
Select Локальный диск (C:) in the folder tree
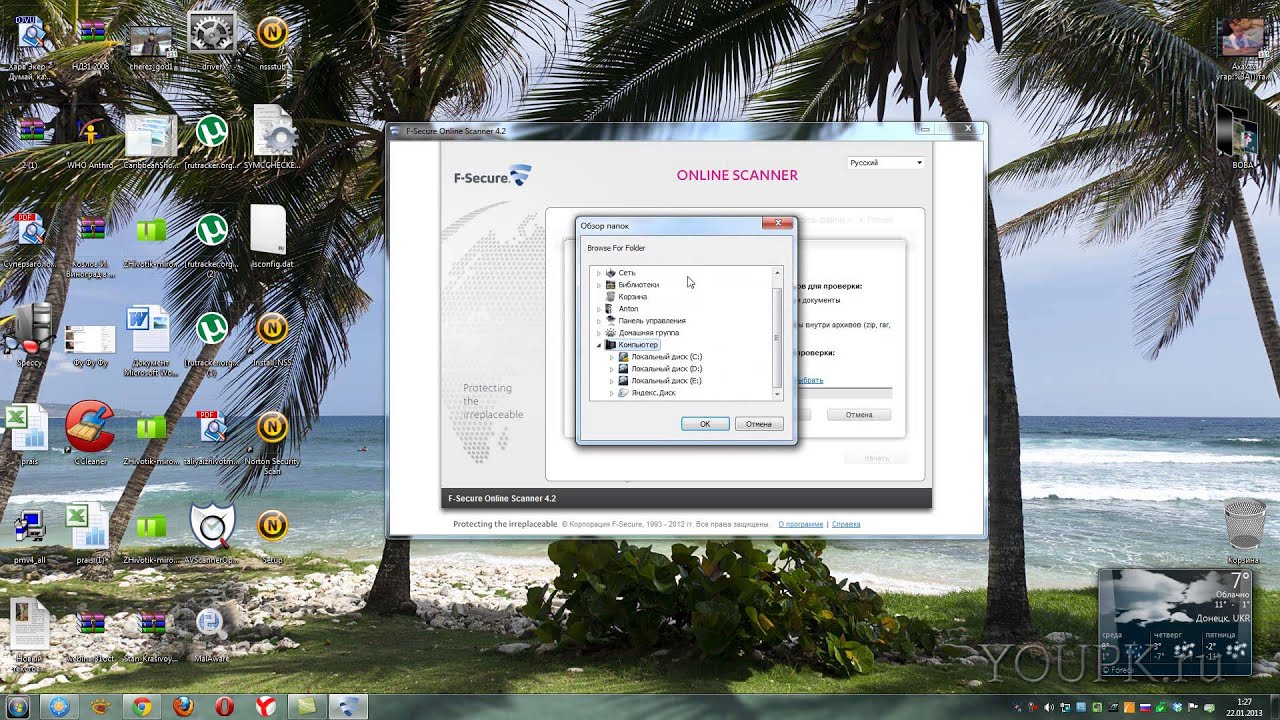point(666,357)
